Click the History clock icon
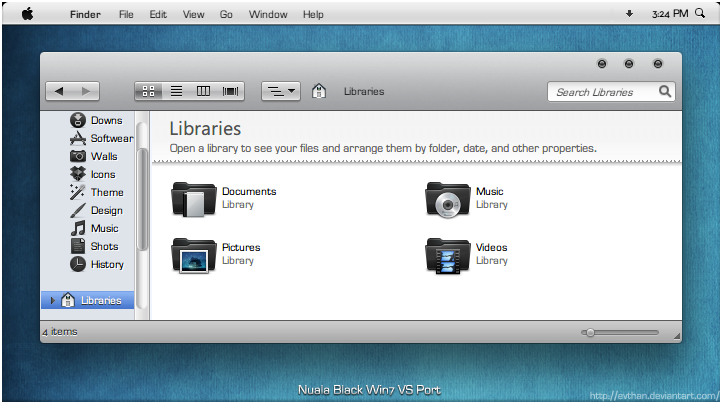 click(78, 264)
